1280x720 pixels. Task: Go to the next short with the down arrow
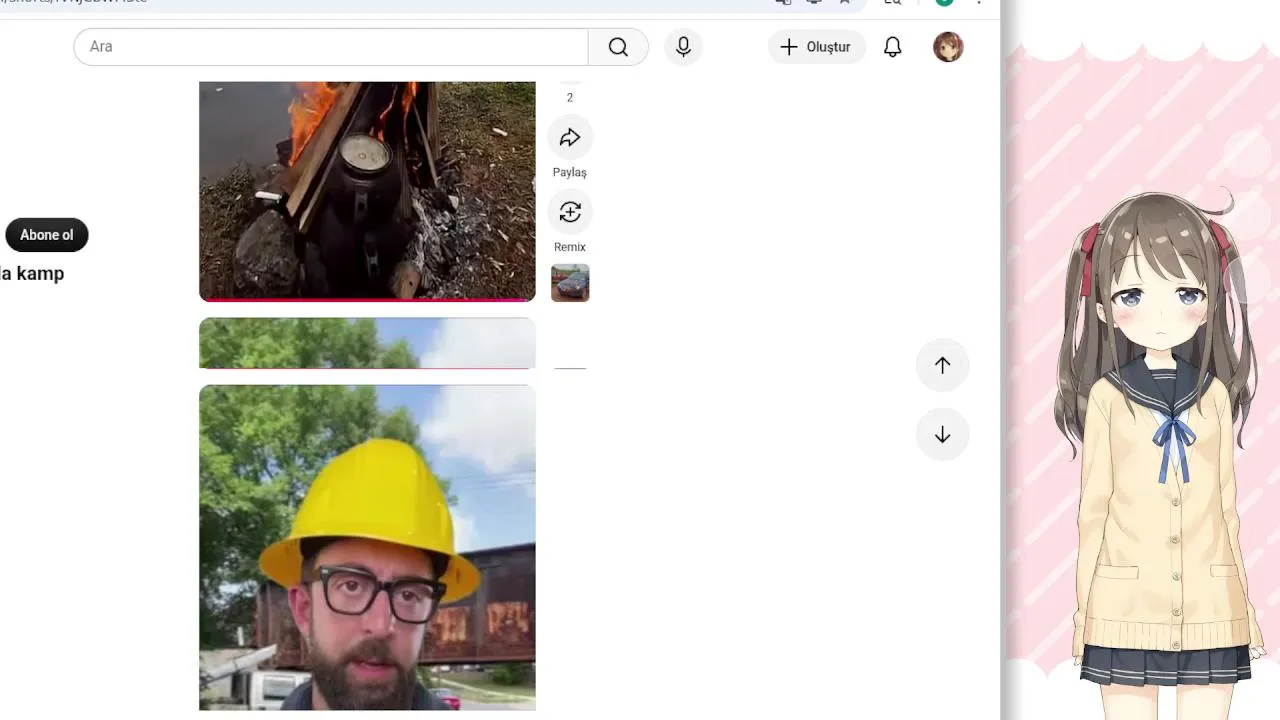(942, 435)
